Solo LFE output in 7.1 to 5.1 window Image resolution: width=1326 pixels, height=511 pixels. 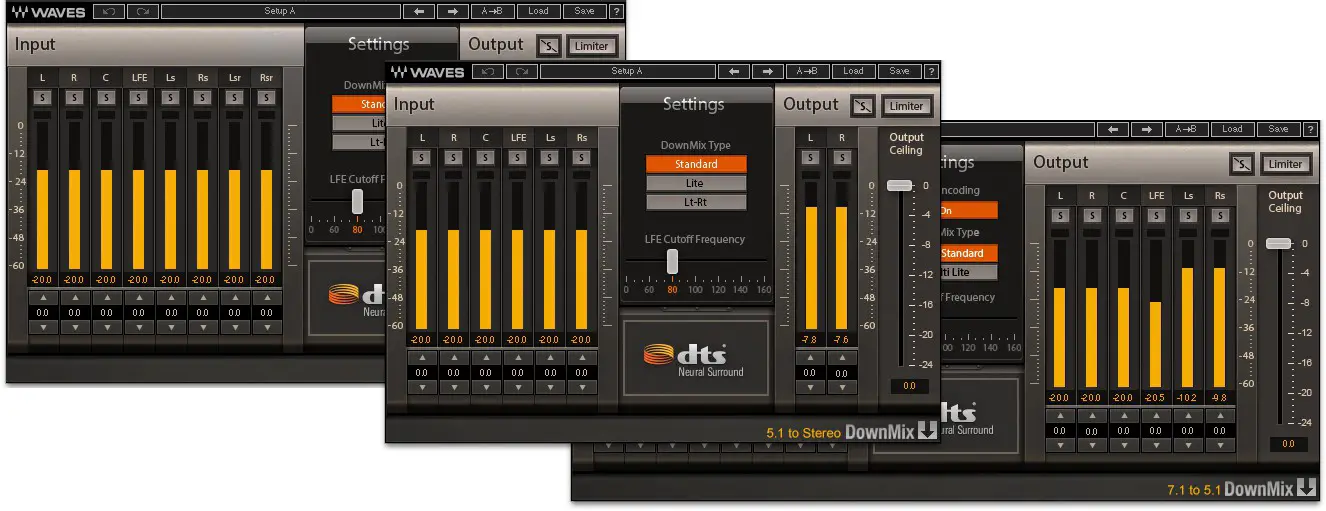1156,216
